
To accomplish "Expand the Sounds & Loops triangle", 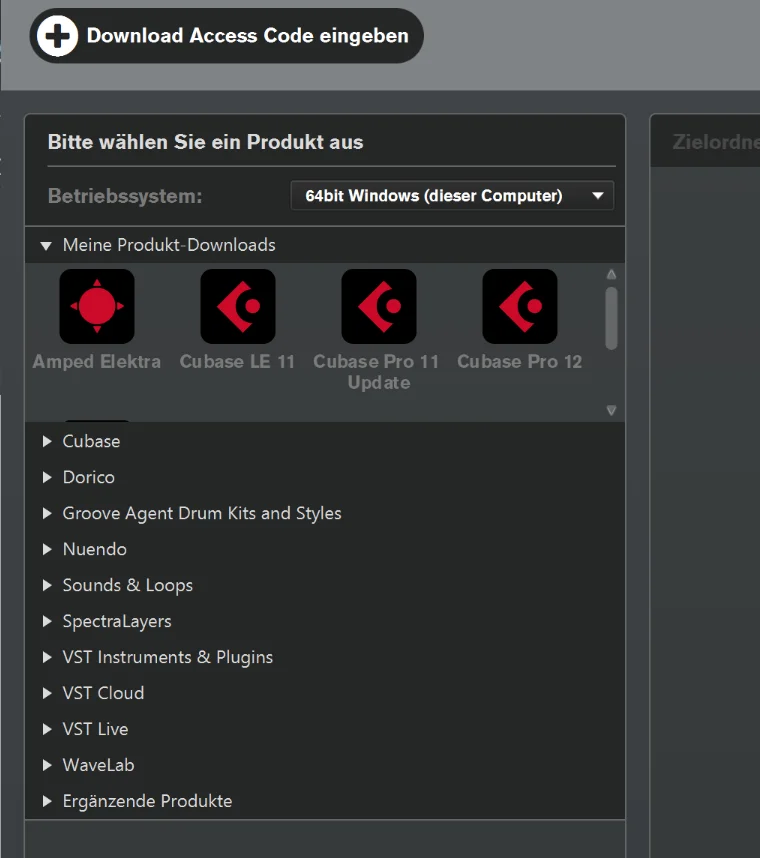I will pos(47,585).
